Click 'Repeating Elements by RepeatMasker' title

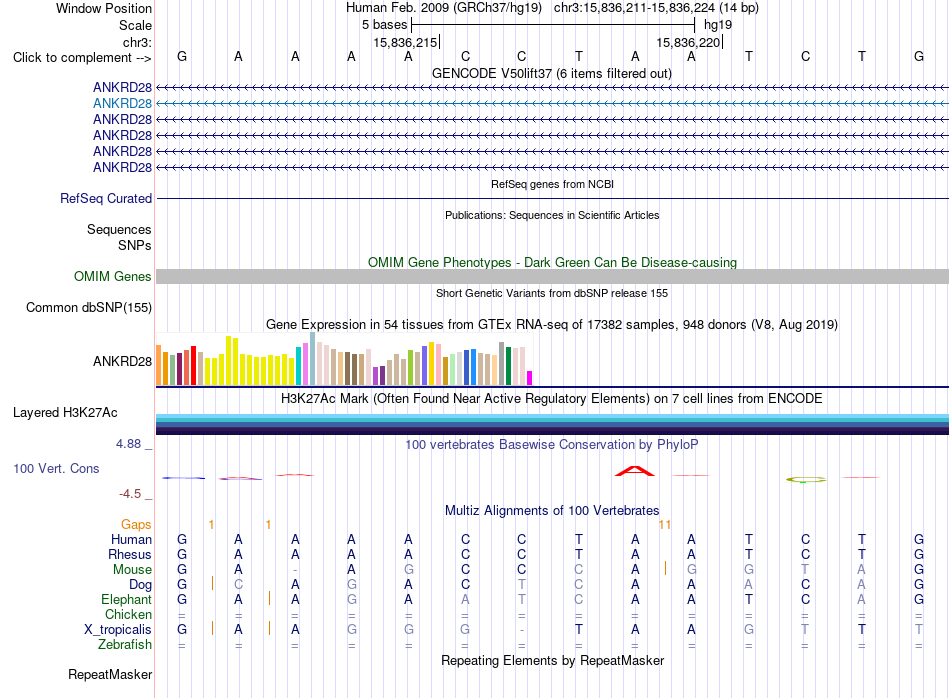tap(553, 661)
